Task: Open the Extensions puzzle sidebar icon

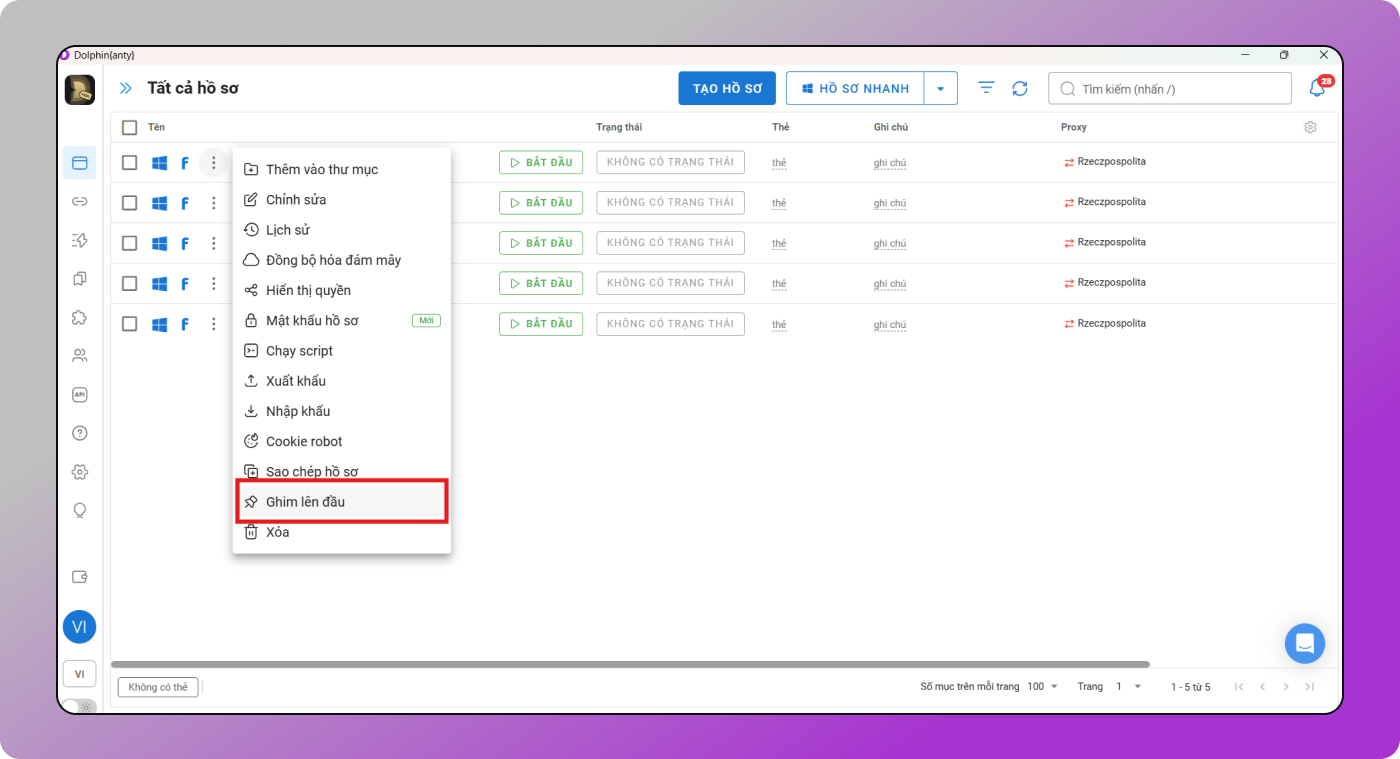Action: tap(80, 317)
